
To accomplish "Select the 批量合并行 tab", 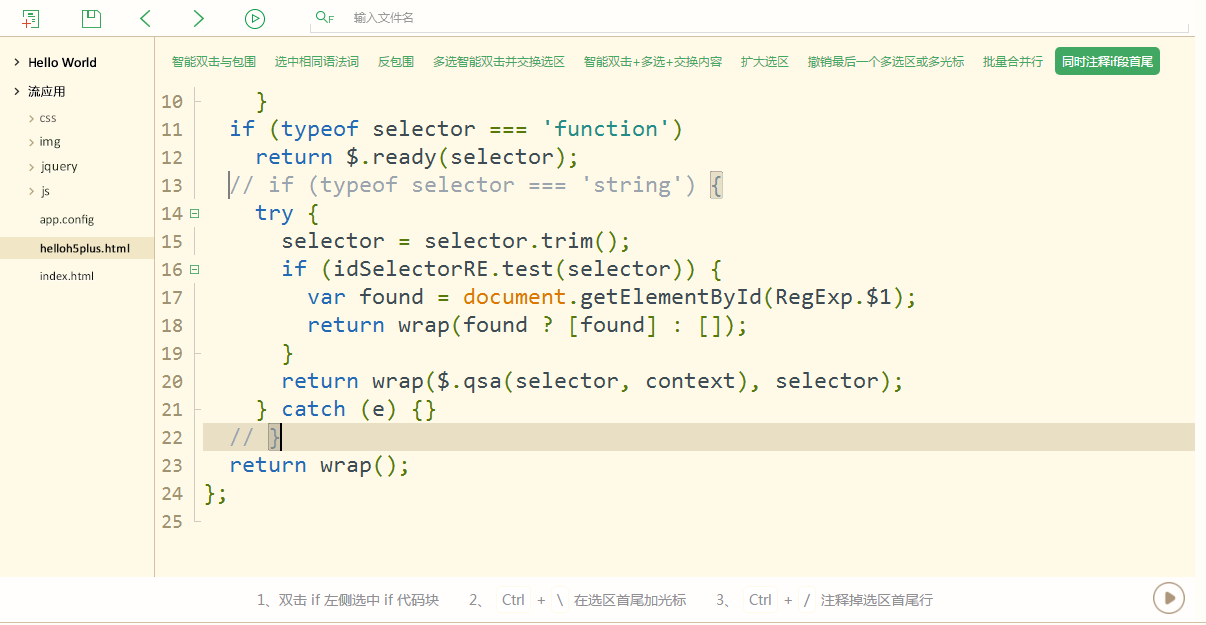I will point(1012,62).
